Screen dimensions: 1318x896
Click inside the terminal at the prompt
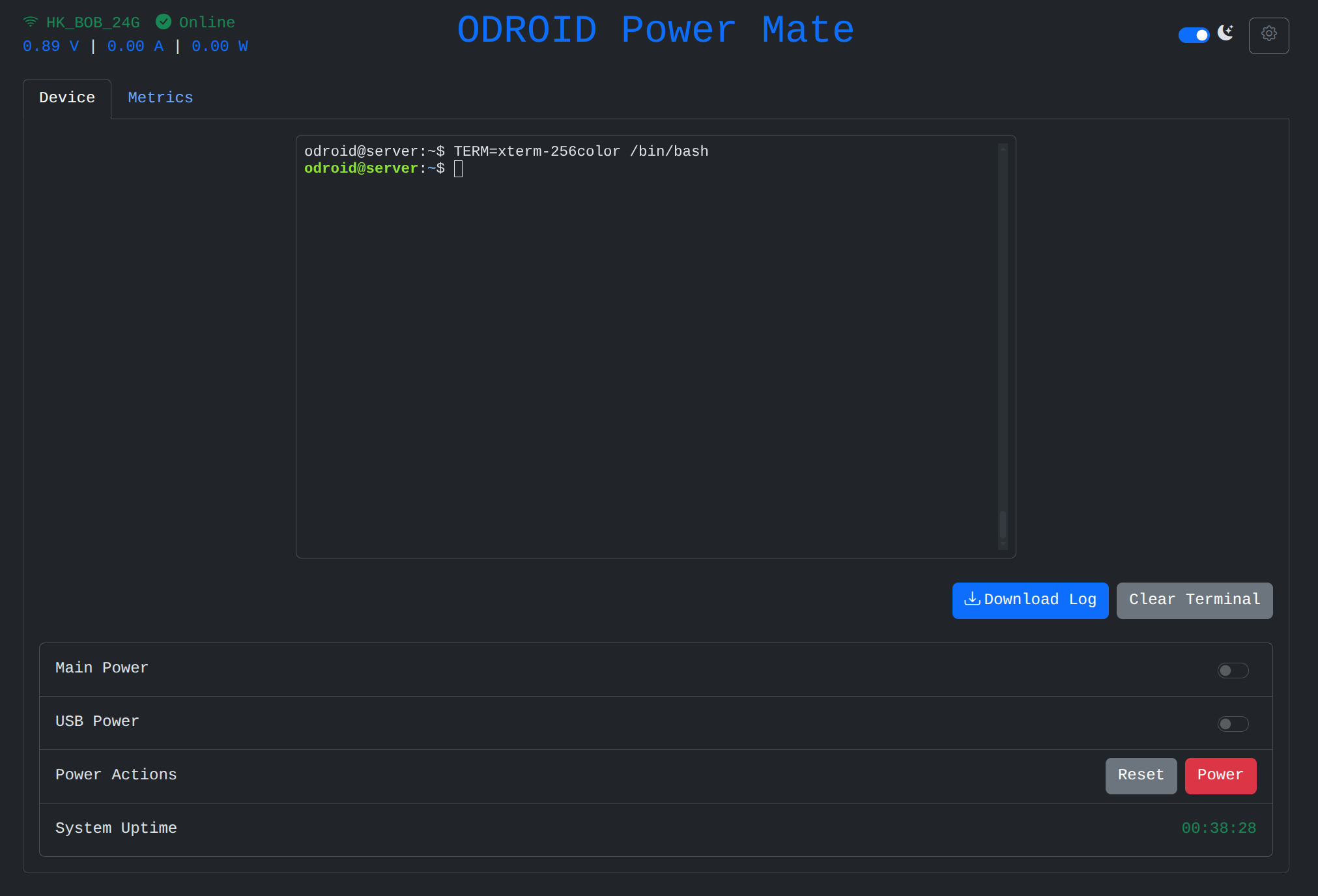[458, 169]
